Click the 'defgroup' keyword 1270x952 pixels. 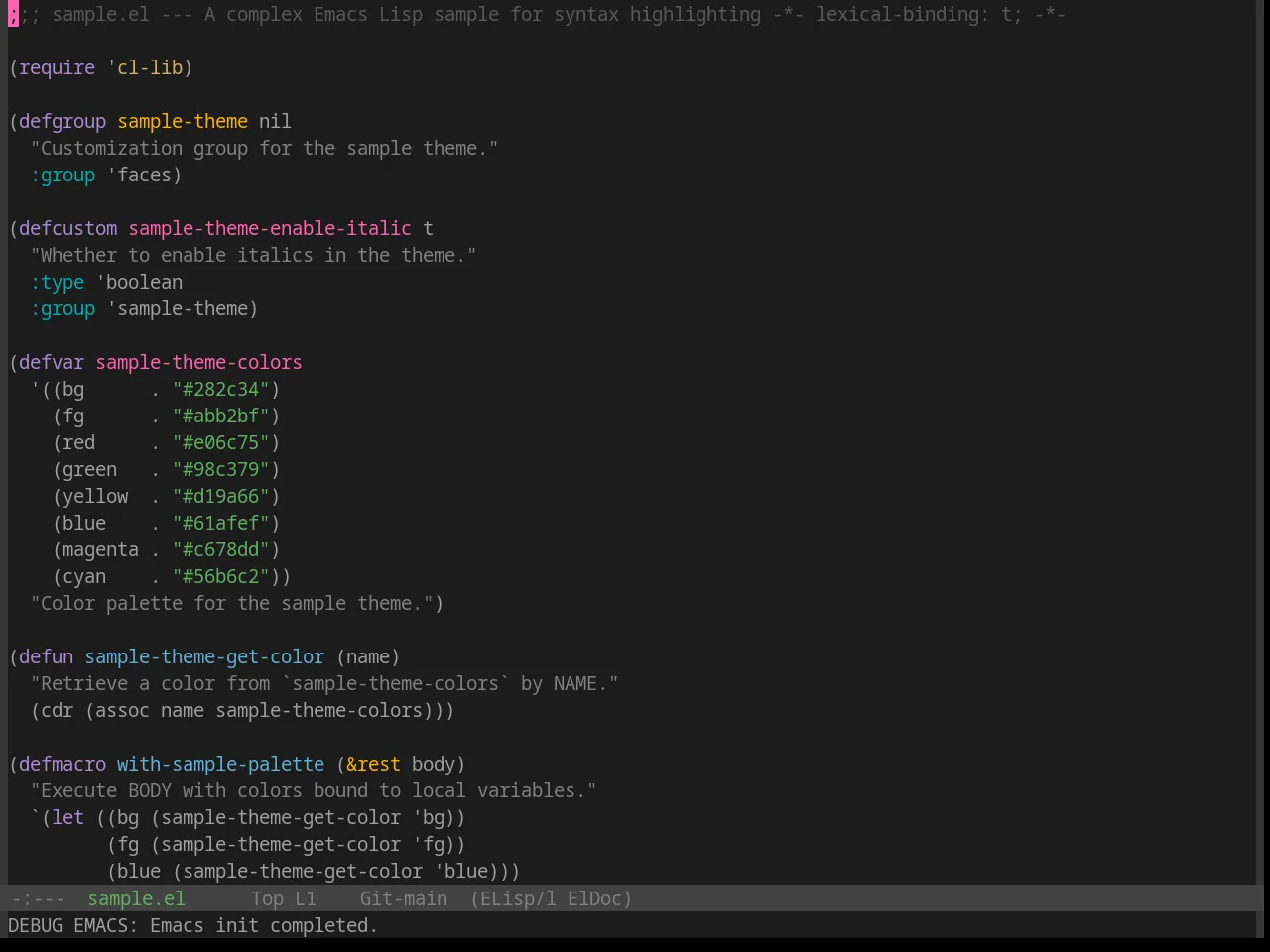pos(63,121)
